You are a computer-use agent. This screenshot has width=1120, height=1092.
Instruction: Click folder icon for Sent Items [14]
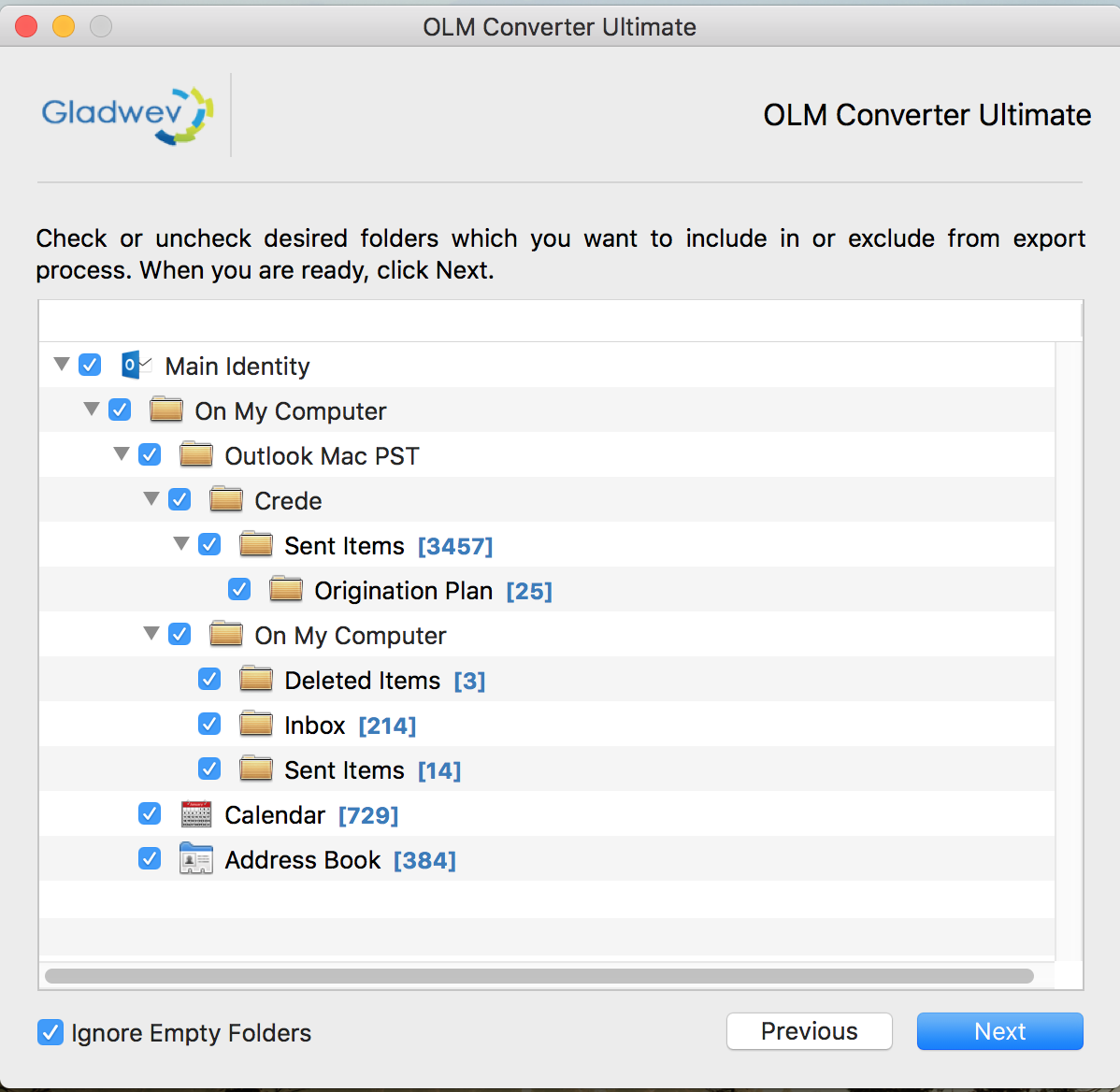click(256, 769)
